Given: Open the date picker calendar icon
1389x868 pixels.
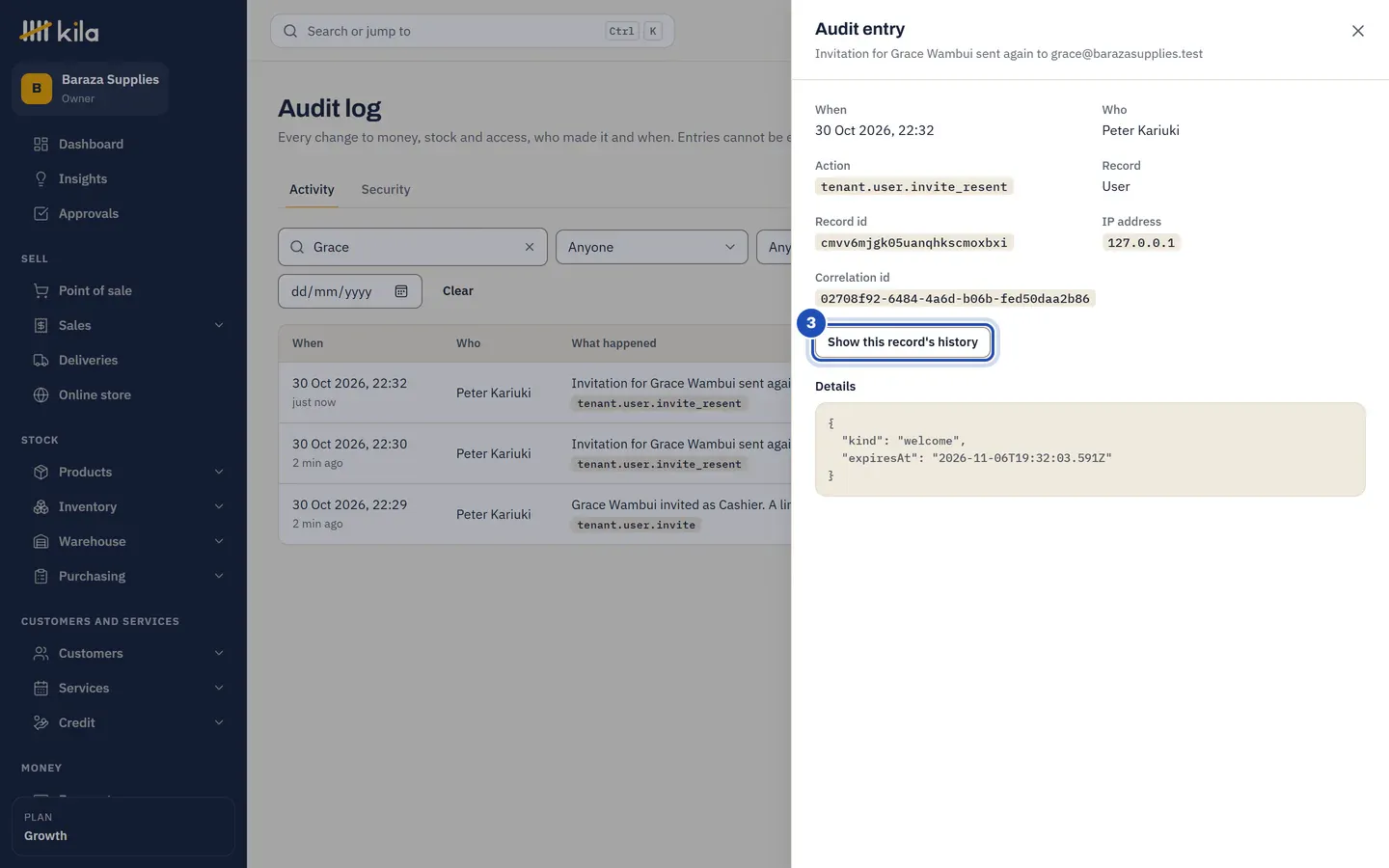Looking at the screenshot, I should pyautogui.click(x=401, y=291).
